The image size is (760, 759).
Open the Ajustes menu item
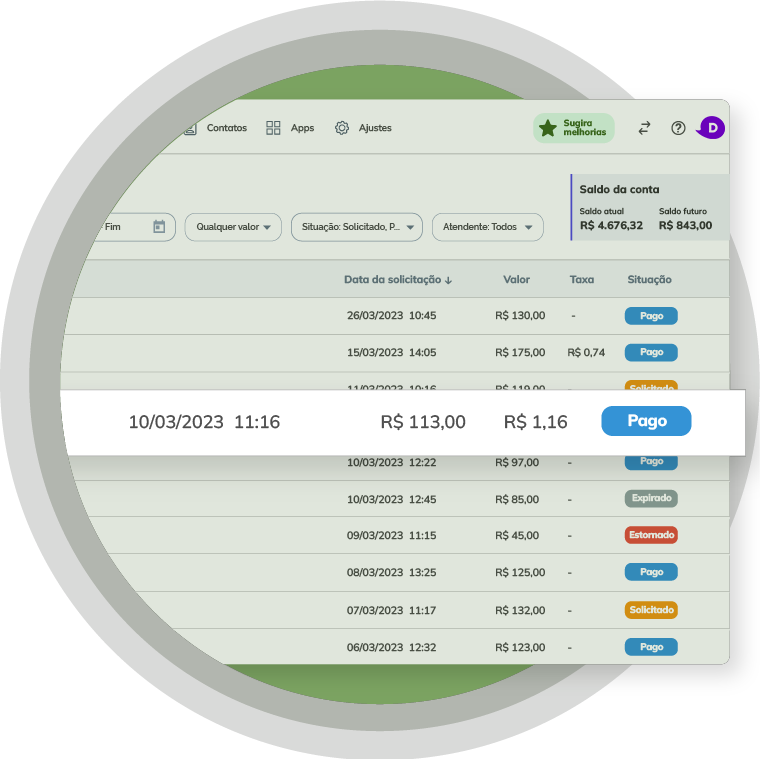(x=375, y=128)
